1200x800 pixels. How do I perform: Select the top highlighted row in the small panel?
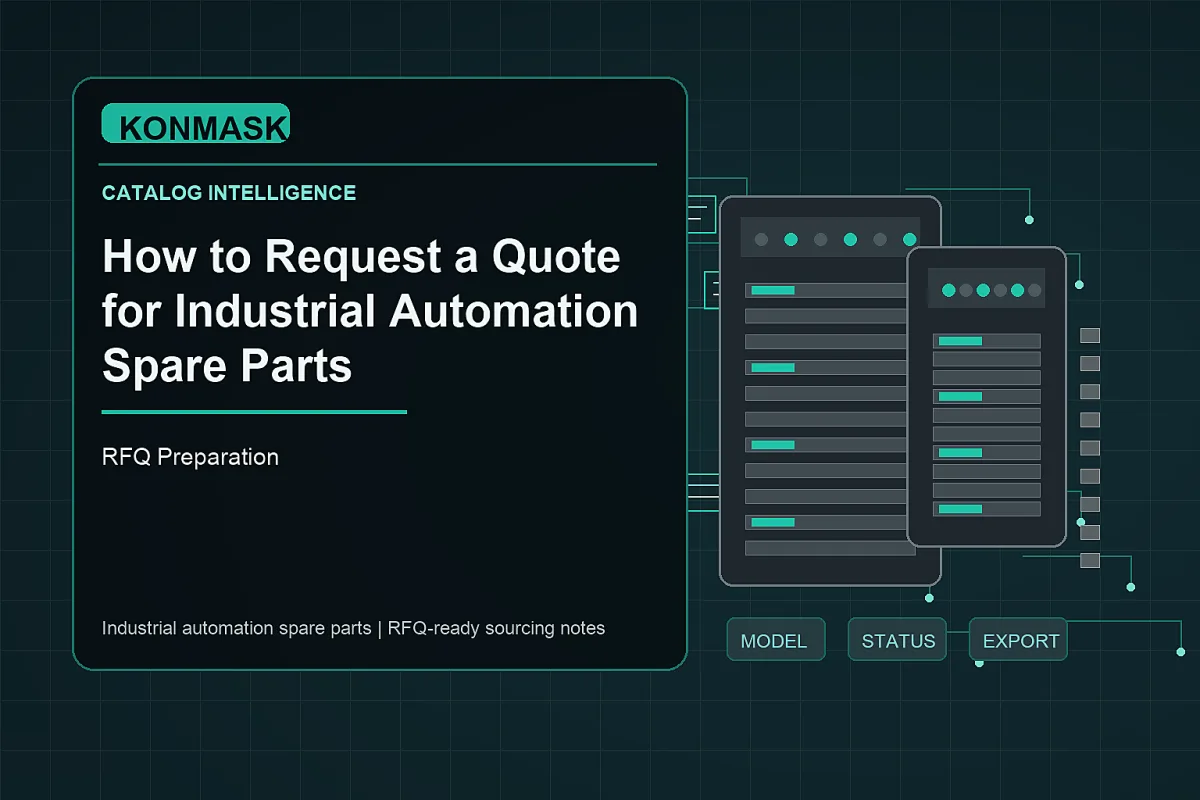coord(987,341)
